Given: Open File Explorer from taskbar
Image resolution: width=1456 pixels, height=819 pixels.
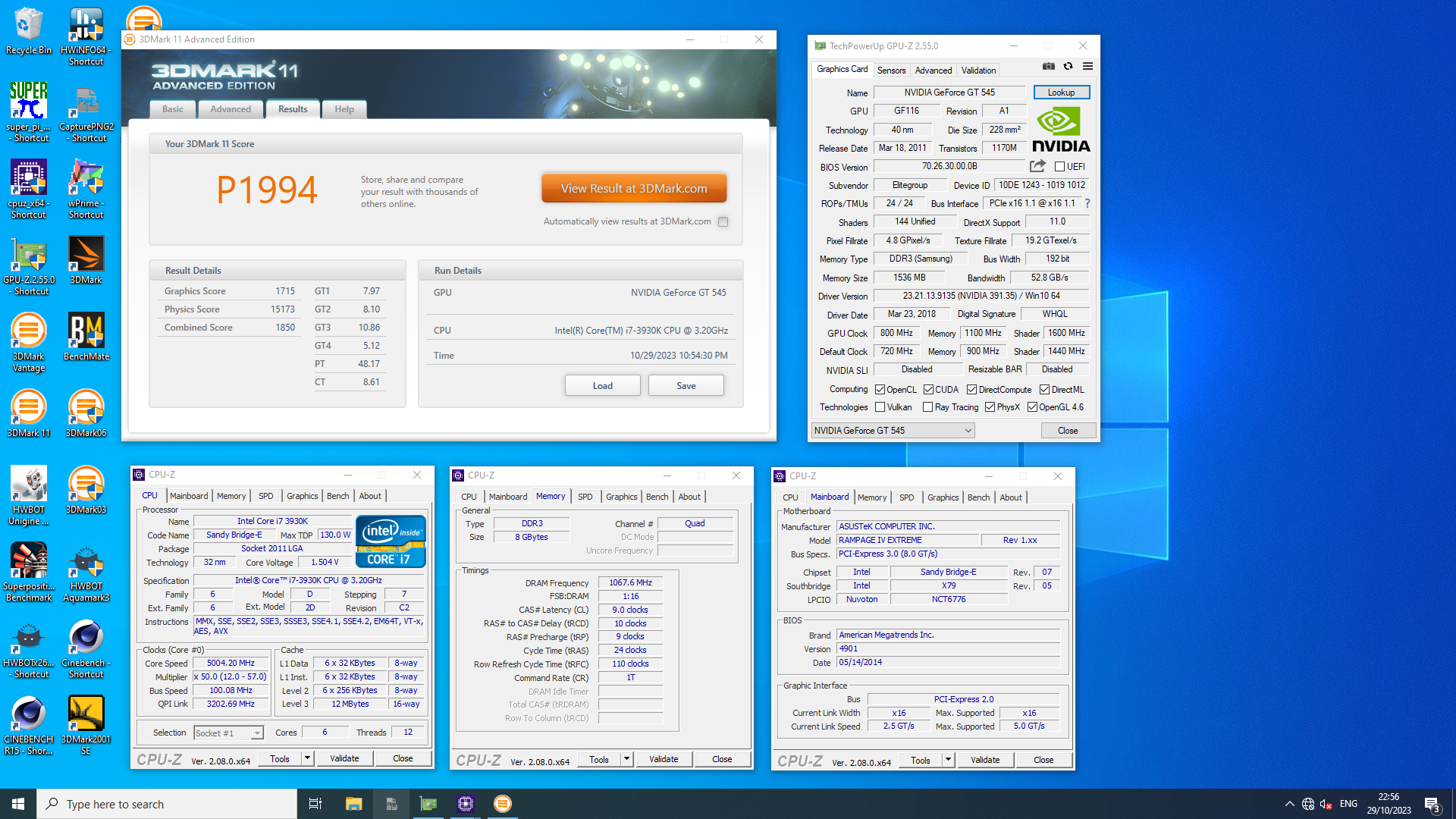Looking at the screenshot, I should click(x=353, y=804).
